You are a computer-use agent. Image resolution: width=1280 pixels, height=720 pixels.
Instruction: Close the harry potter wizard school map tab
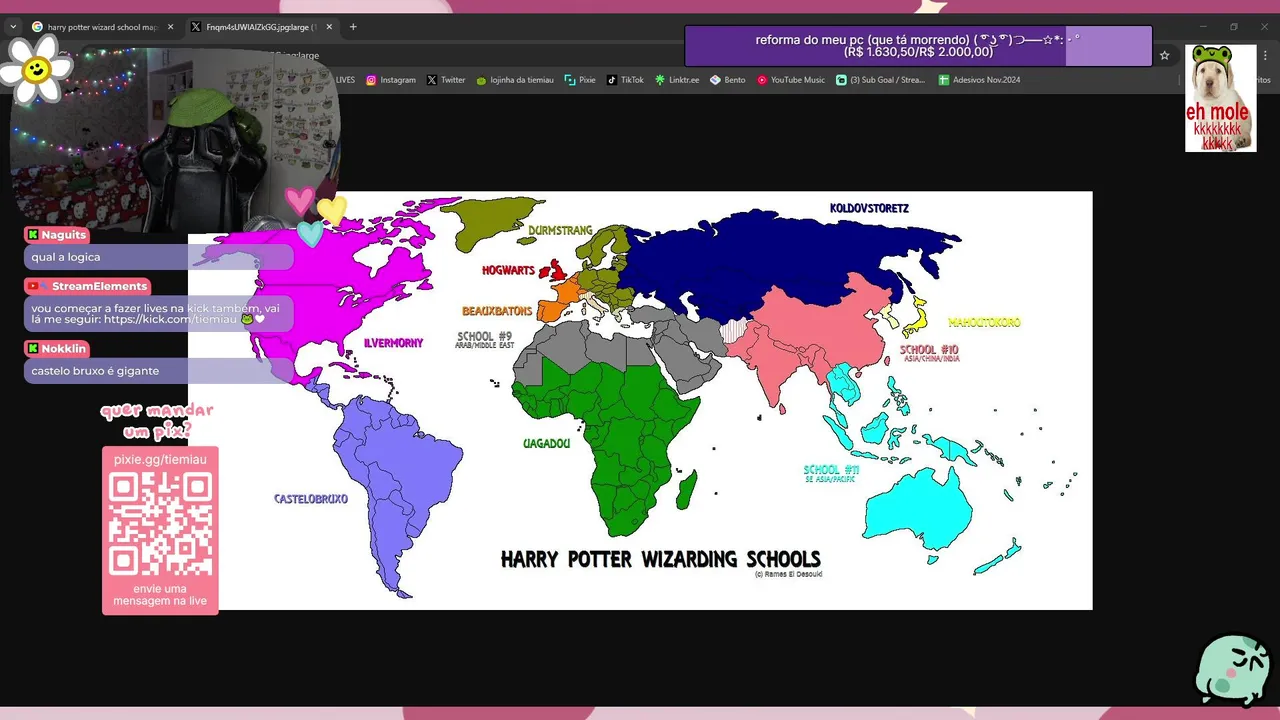pos(170,27)
